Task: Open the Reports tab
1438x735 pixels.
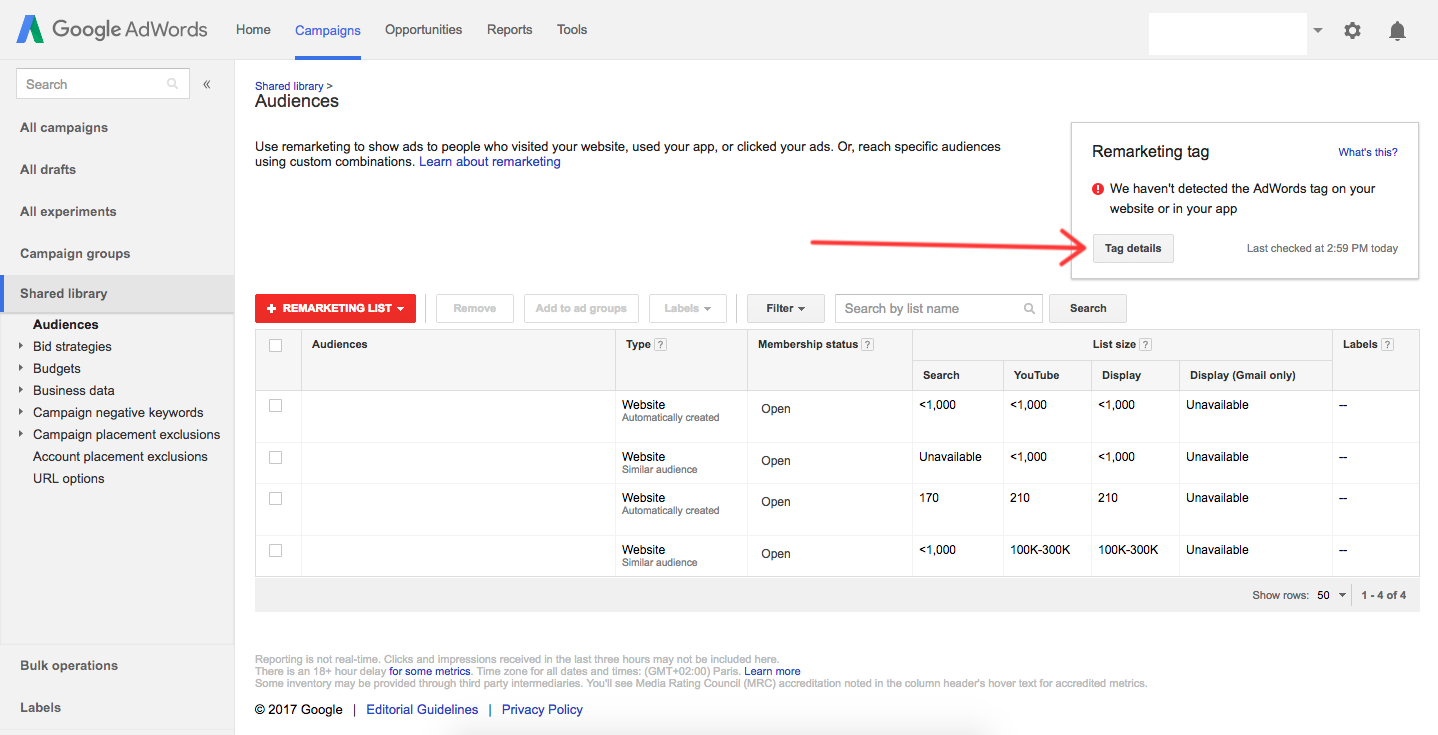Action: (510, 30)
